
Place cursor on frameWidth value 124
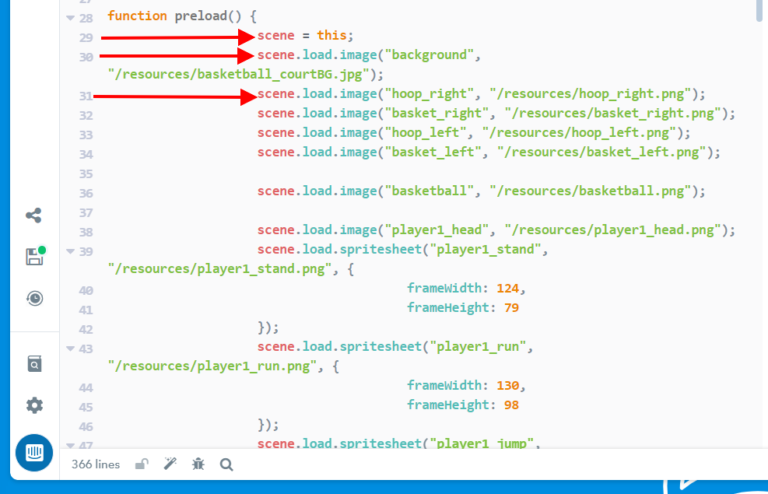click(x=507, y=289)
